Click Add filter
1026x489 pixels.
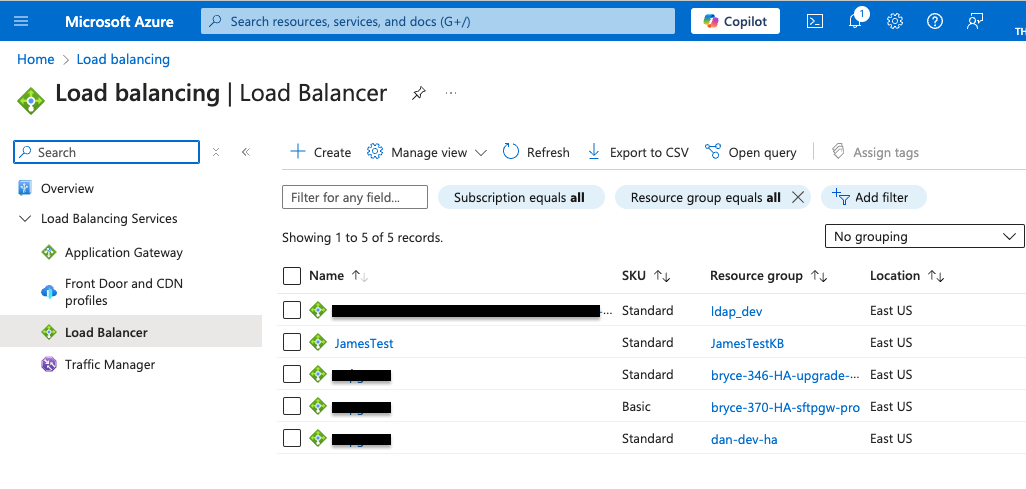874,198
